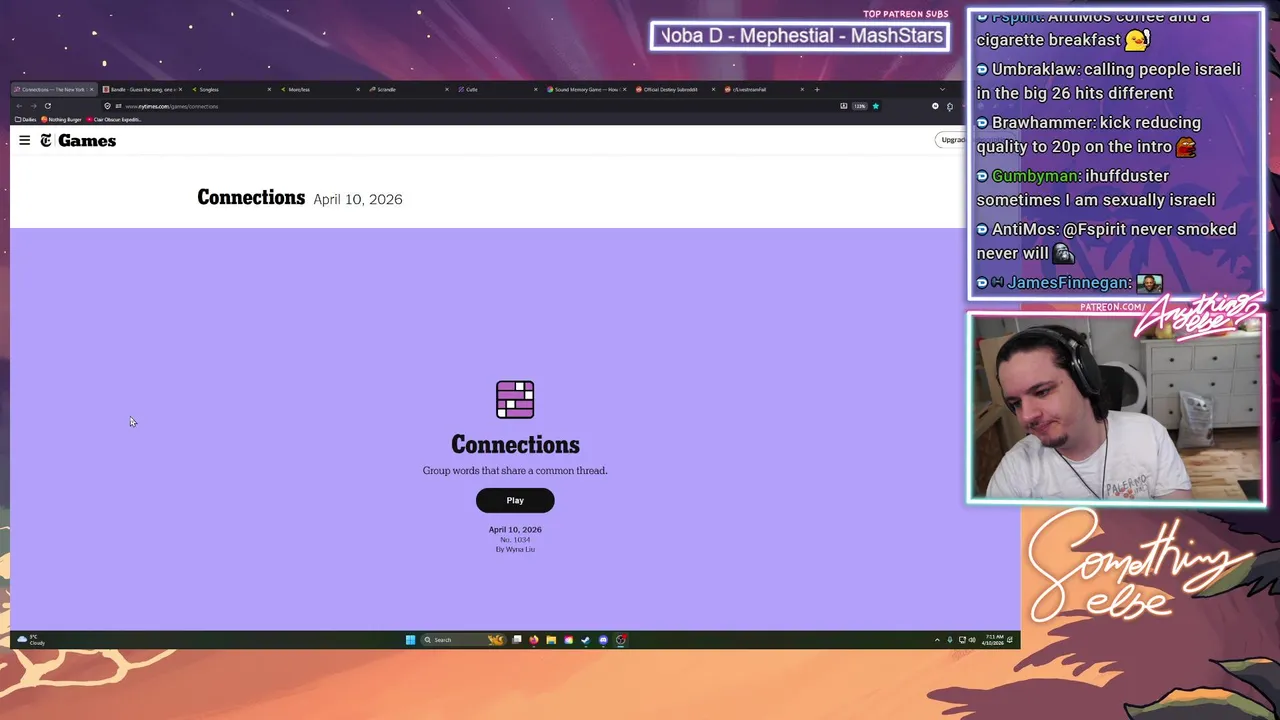
Task: Open a new browser tab with plus
Action: coord(817,89)
